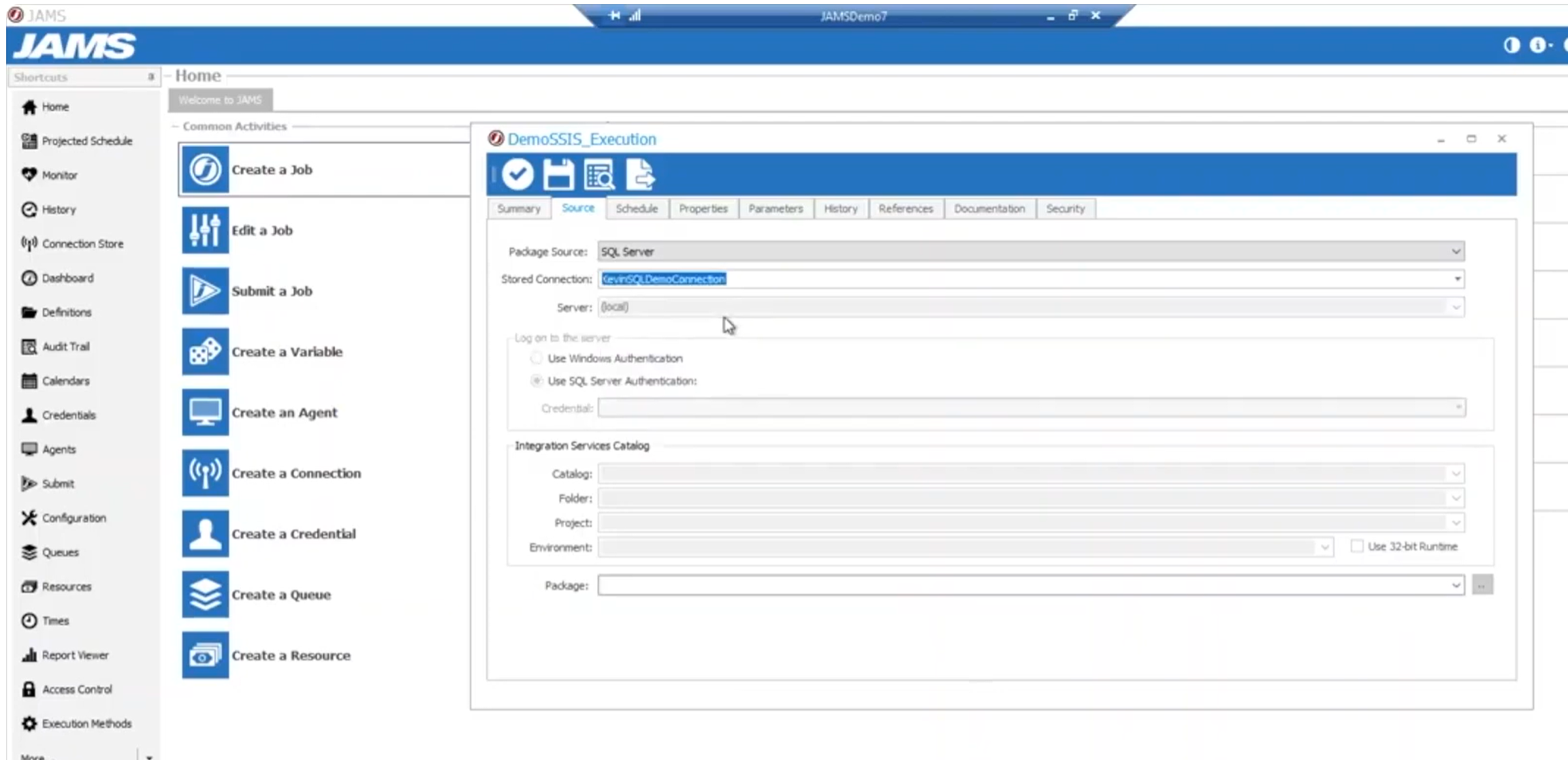Click the Create a Connection antenna icon

[x=205, y=473]
